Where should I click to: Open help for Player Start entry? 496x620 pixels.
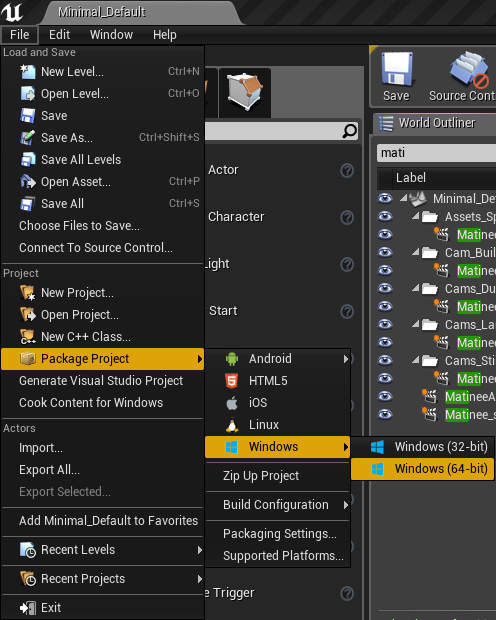(x=347, y=312)
